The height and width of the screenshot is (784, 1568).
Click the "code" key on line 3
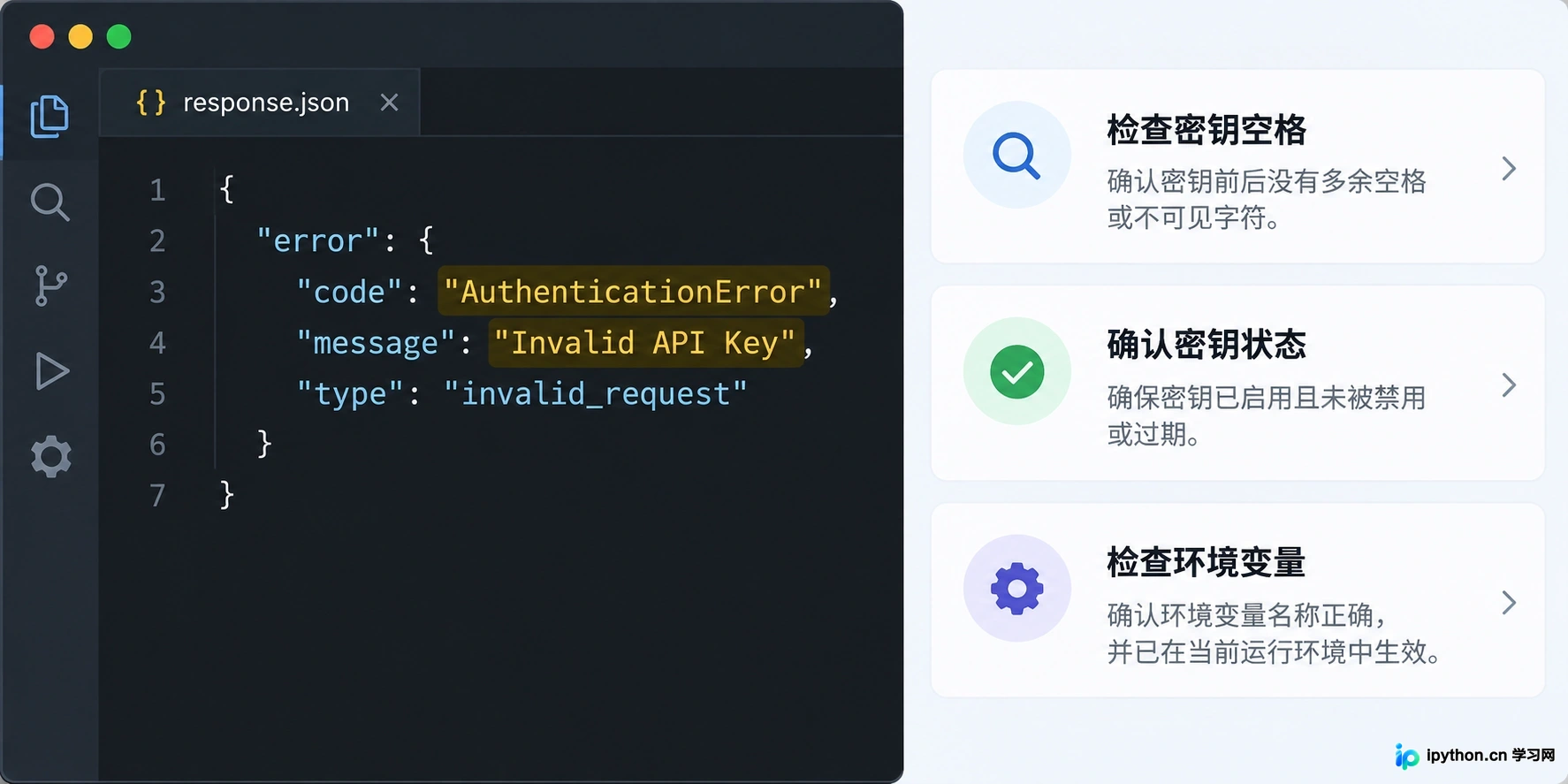[x=349, y=292]
